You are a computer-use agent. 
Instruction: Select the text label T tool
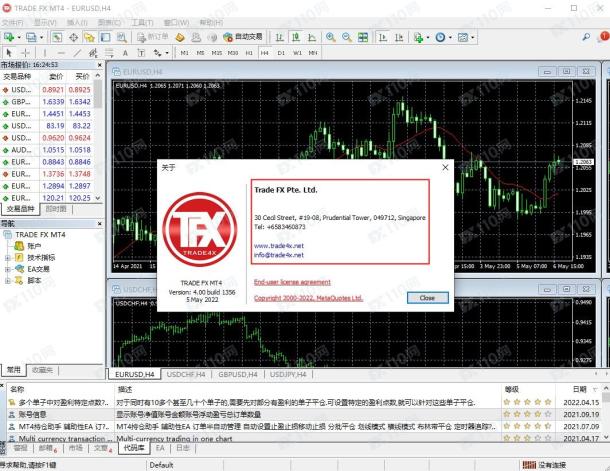(141, 53)
